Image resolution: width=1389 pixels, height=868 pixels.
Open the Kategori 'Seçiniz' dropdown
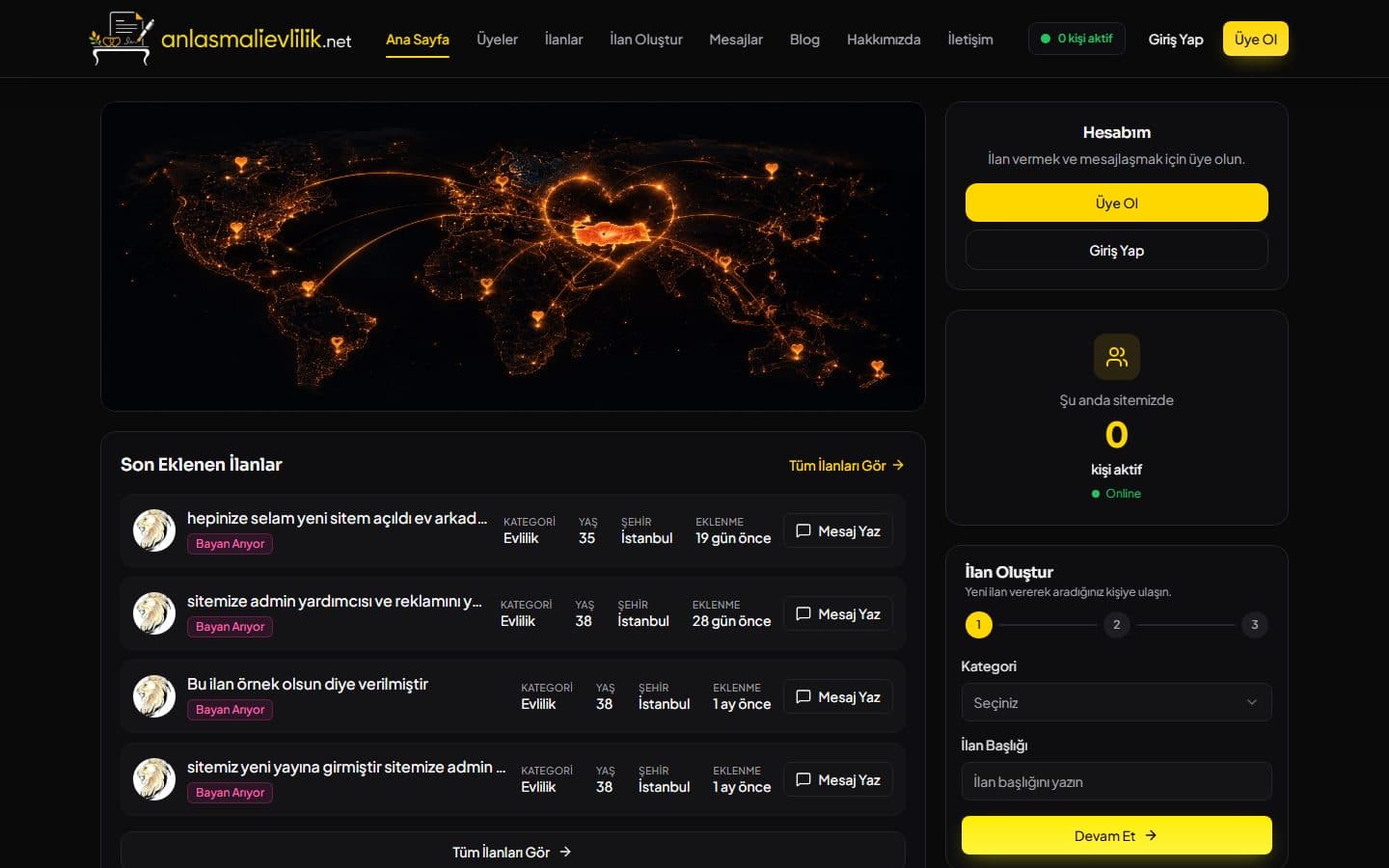point(1117,702)
